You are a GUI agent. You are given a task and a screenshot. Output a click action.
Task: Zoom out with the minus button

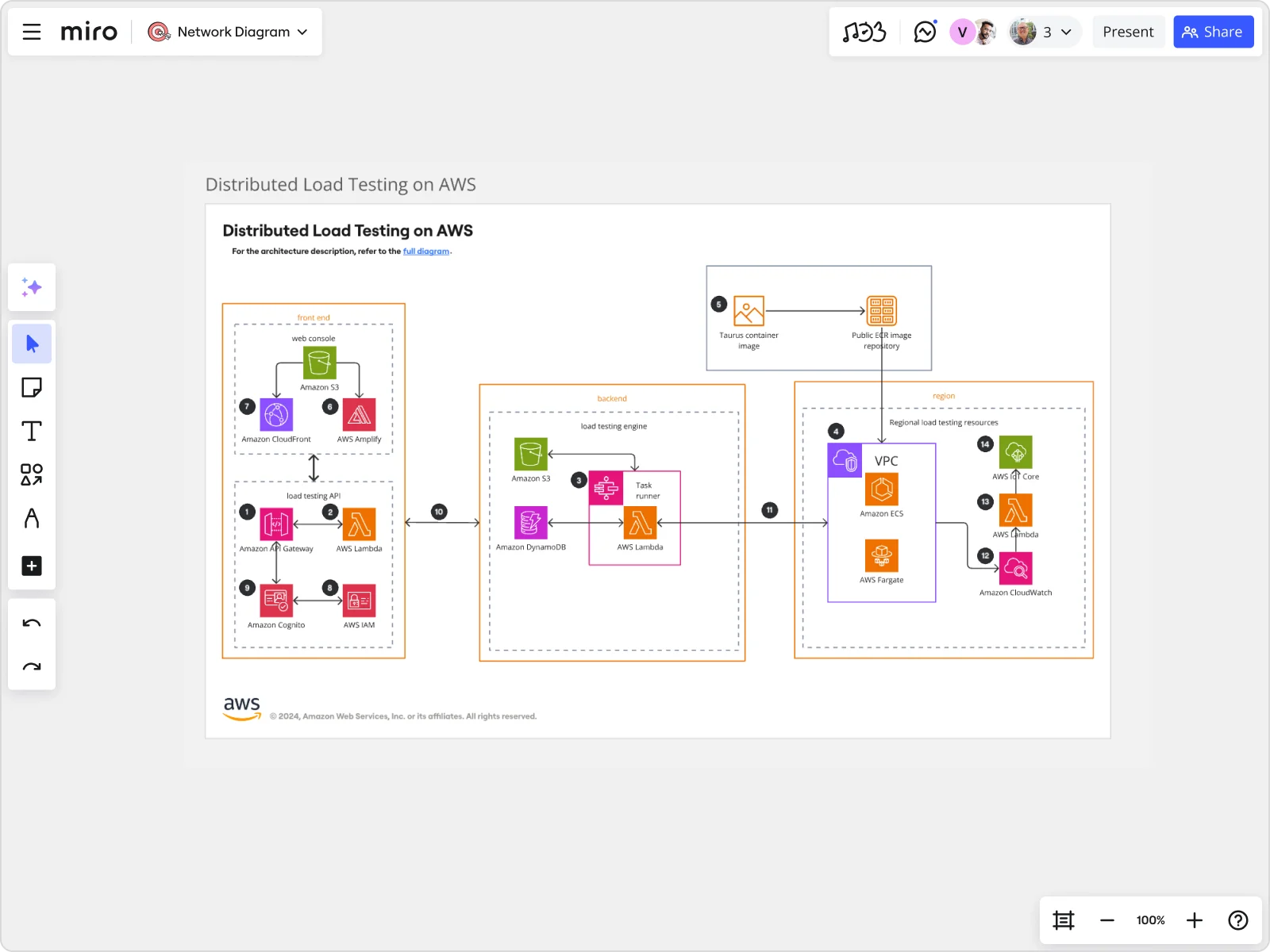tap(1107, 920)
